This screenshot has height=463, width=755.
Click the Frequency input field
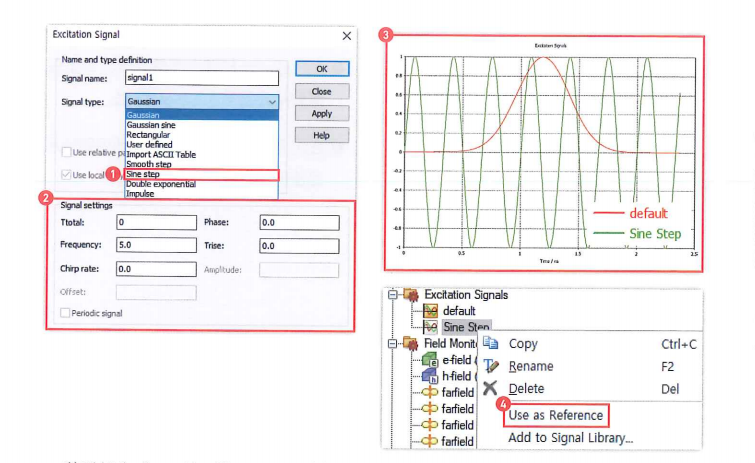click(156, 245)
